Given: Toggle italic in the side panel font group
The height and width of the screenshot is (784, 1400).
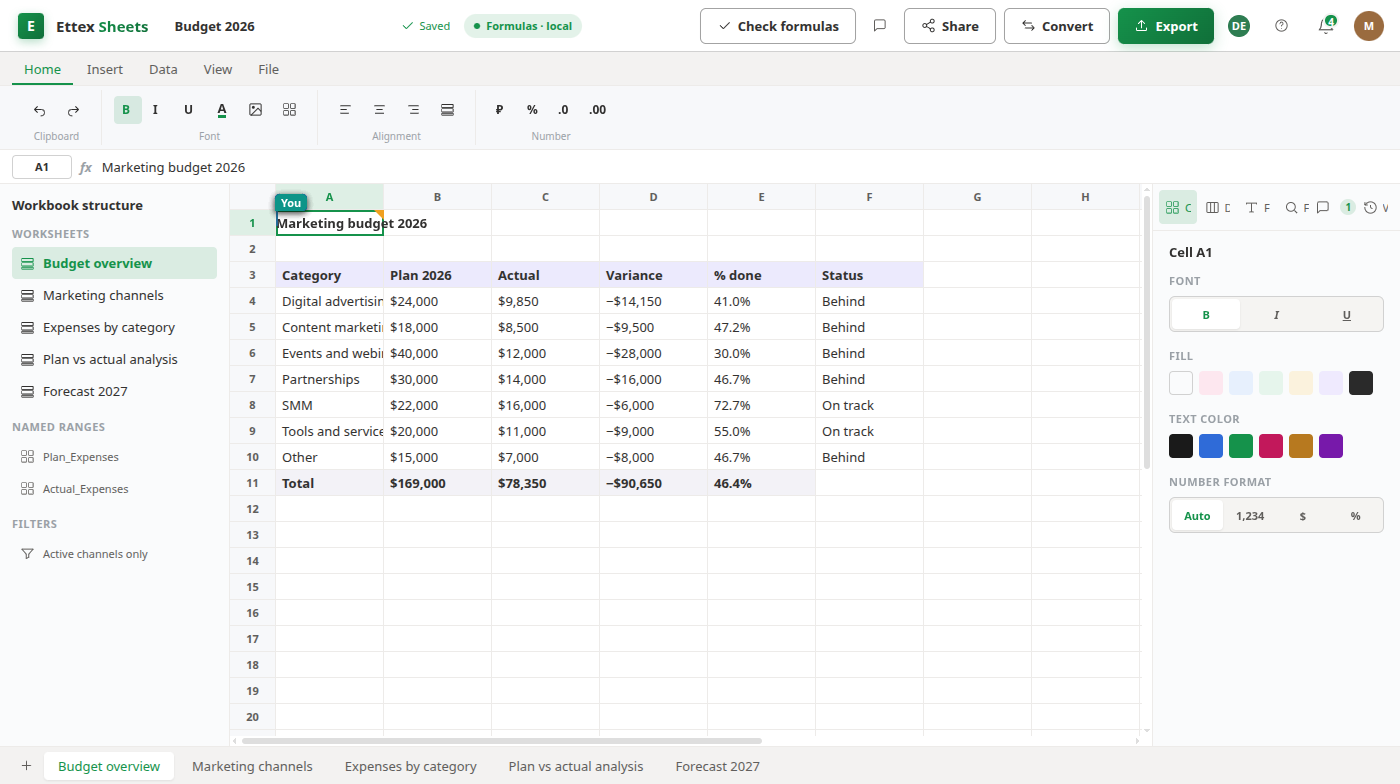Looking at the screenshot, I should pyautogui.click(x=1276, y=315).
